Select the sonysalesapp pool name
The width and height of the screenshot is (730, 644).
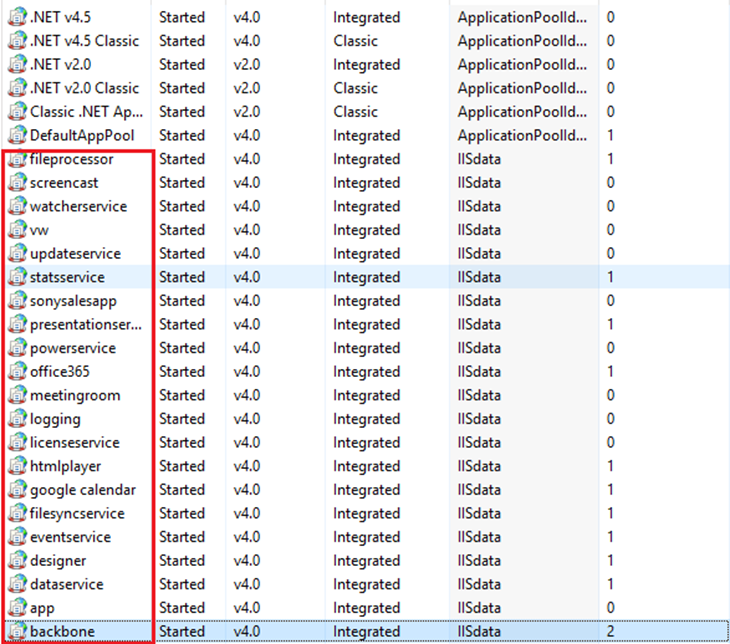click(73, 301)
